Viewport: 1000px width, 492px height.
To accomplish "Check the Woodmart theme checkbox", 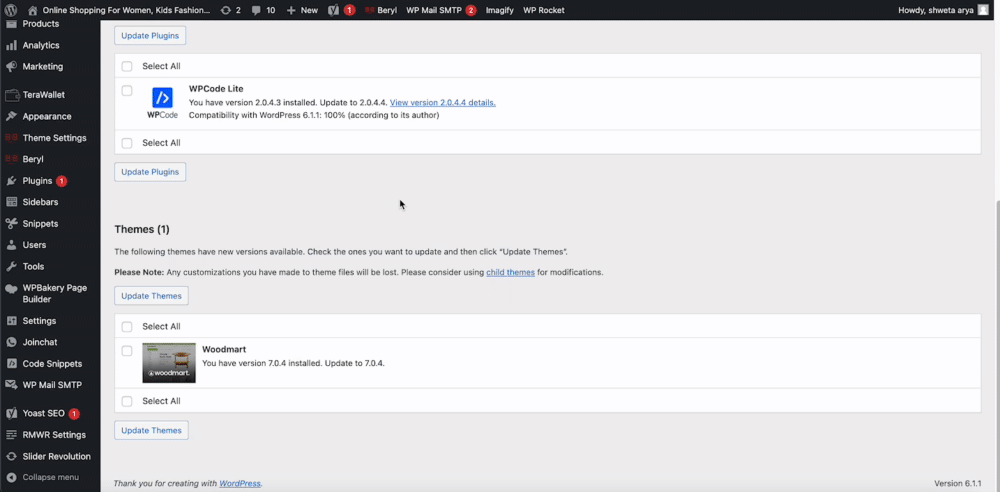I will point(127,351).
